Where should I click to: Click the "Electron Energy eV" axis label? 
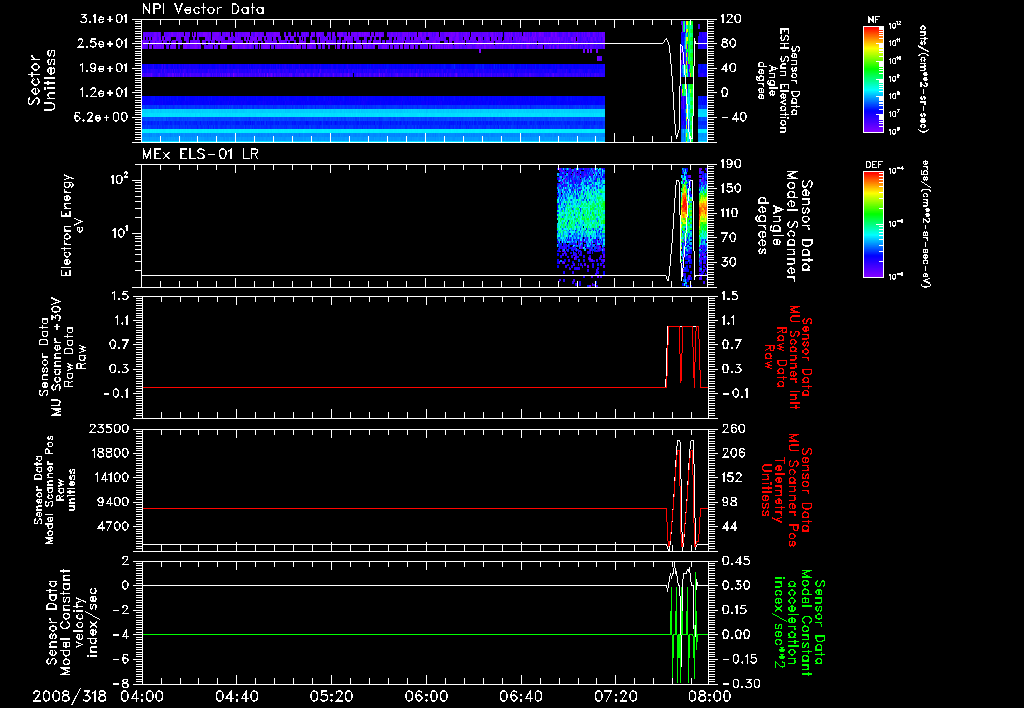click(x=73, y=225)
